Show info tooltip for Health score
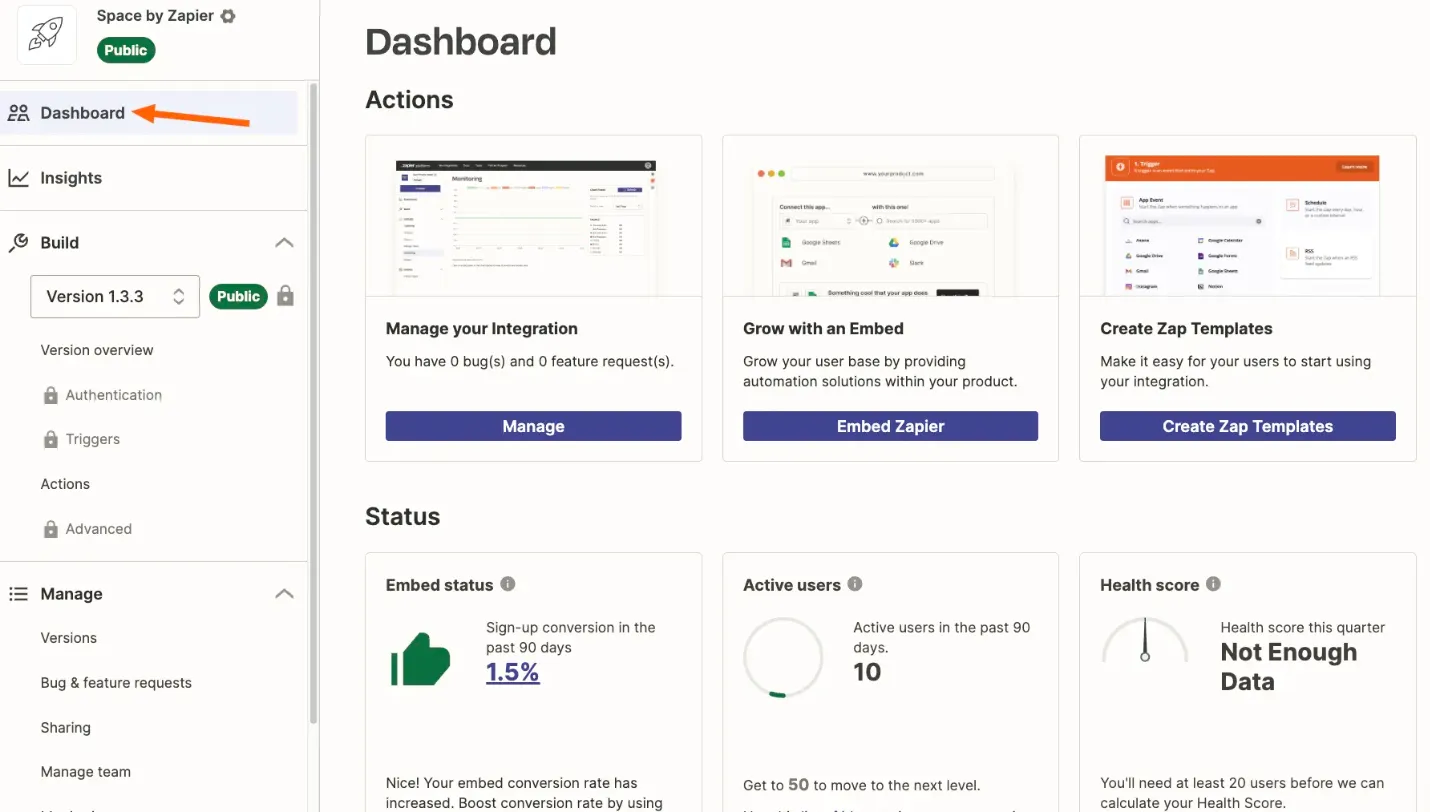The width and height of the screenshot is (1430, 812). click(x=1213, y=584)
